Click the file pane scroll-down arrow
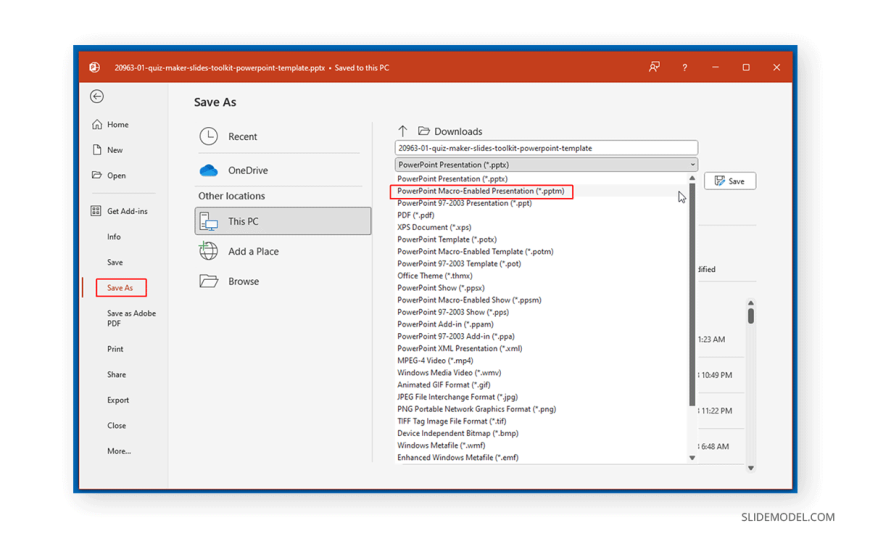This screenshot has width=870, height=539. pos(751,468)
